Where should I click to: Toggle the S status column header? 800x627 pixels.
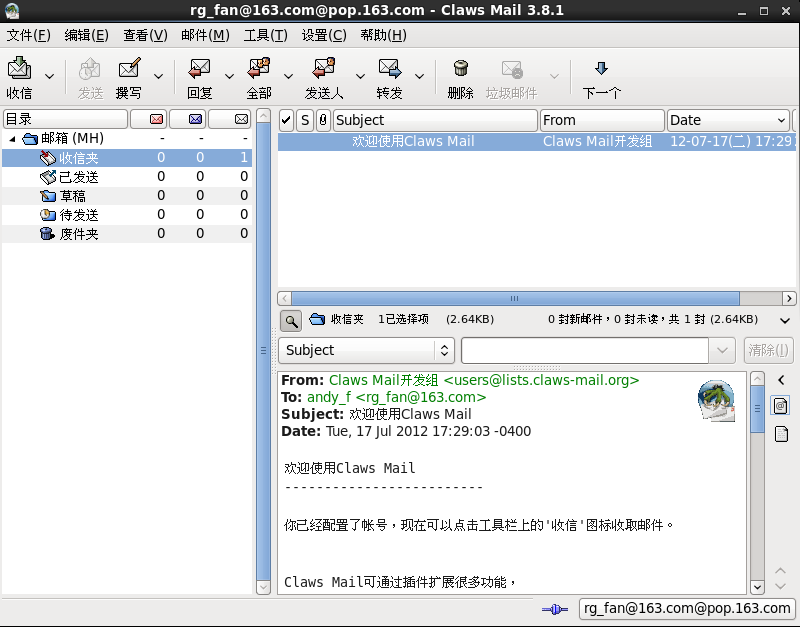[x=305, y=120]
